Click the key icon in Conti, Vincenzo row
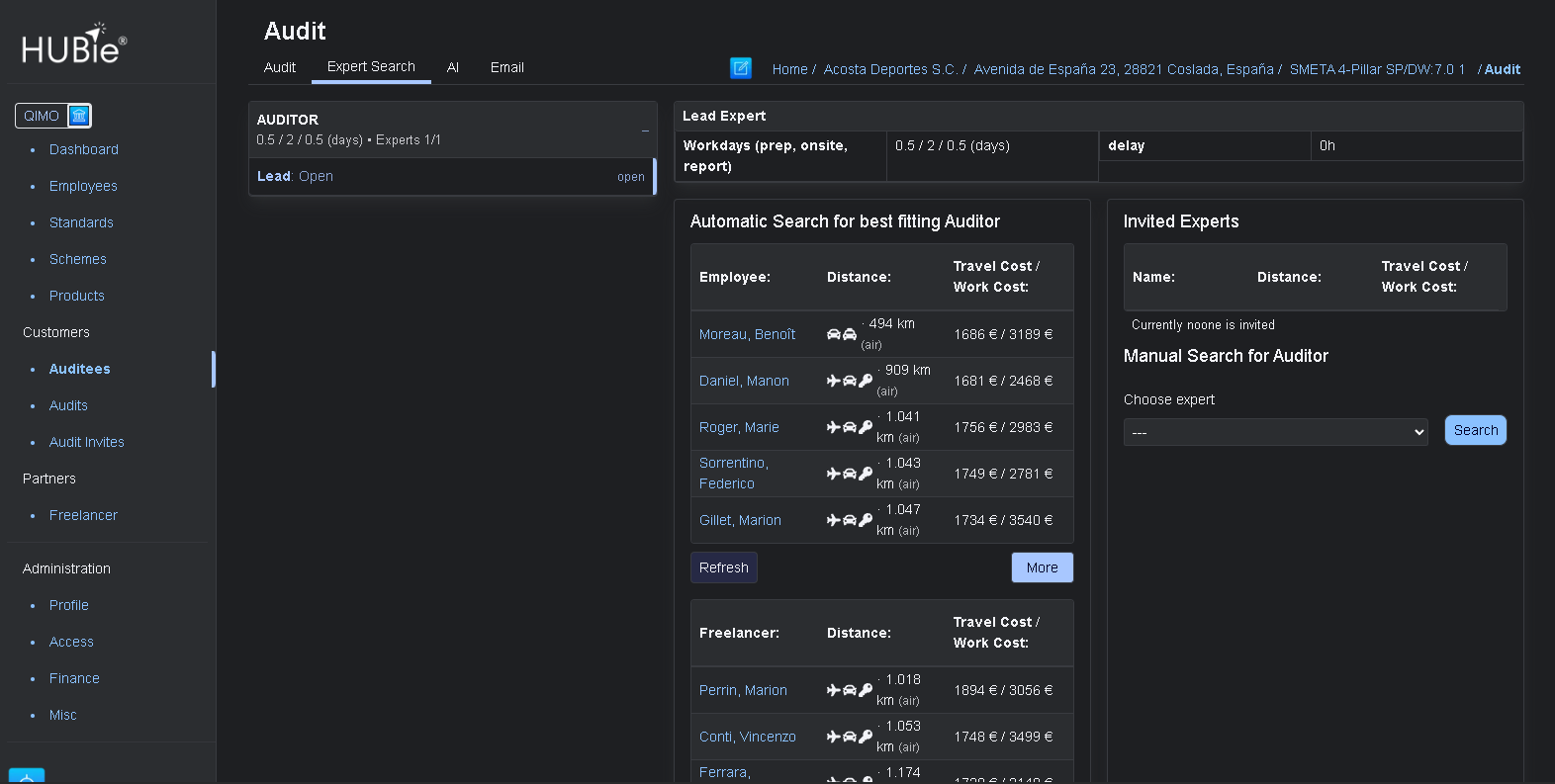The height and width of the screenshot is (784, 1555). click(x=866, y=737)
